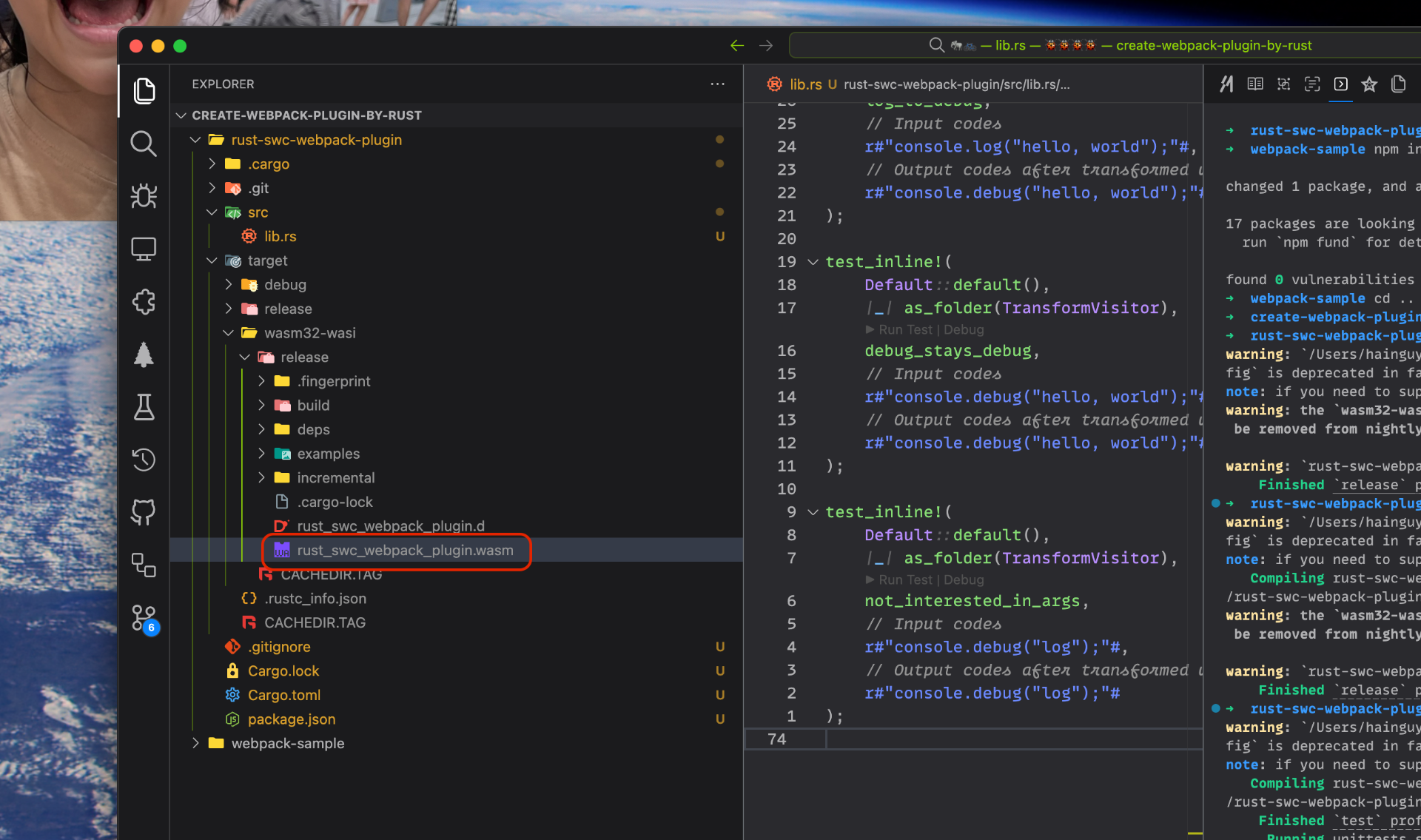The height and width of the screenshot is (840, 1421).
Task: Collapse CREATE-WEBPACK-PLUGIN-BY-RUST section
Action: [x=181, y=115]
